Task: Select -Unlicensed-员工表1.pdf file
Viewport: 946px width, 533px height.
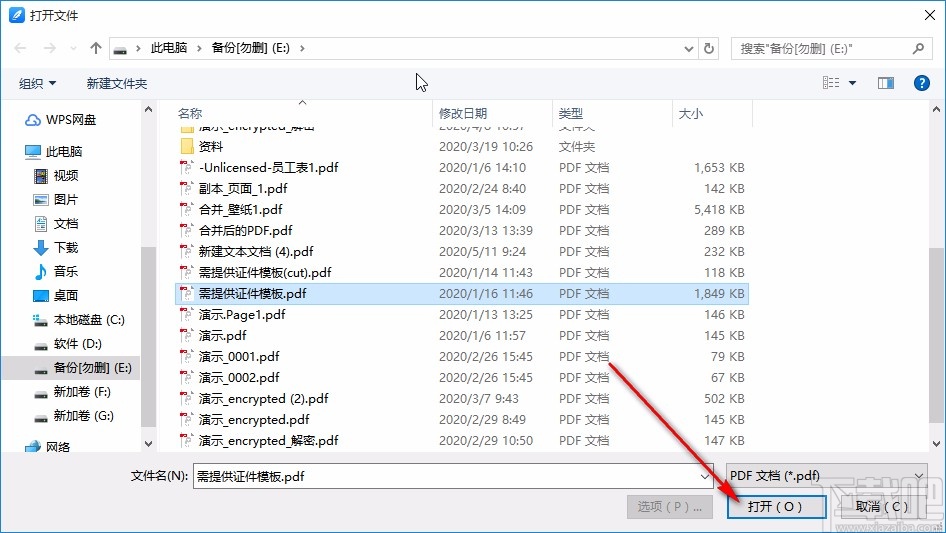Action: [462, 168]
